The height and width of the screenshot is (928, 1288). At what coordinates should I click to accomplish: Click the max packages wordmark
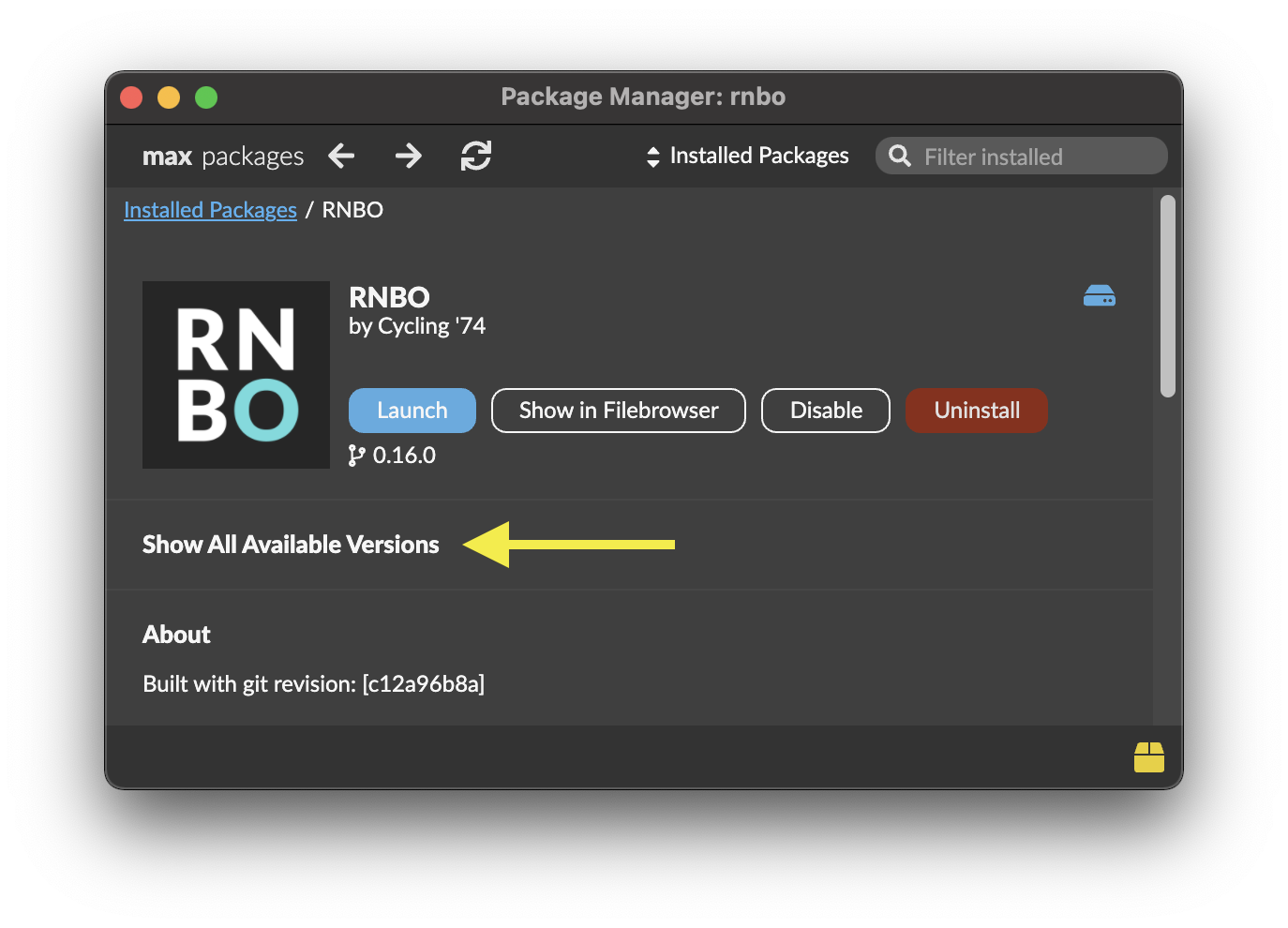point(222,156)
